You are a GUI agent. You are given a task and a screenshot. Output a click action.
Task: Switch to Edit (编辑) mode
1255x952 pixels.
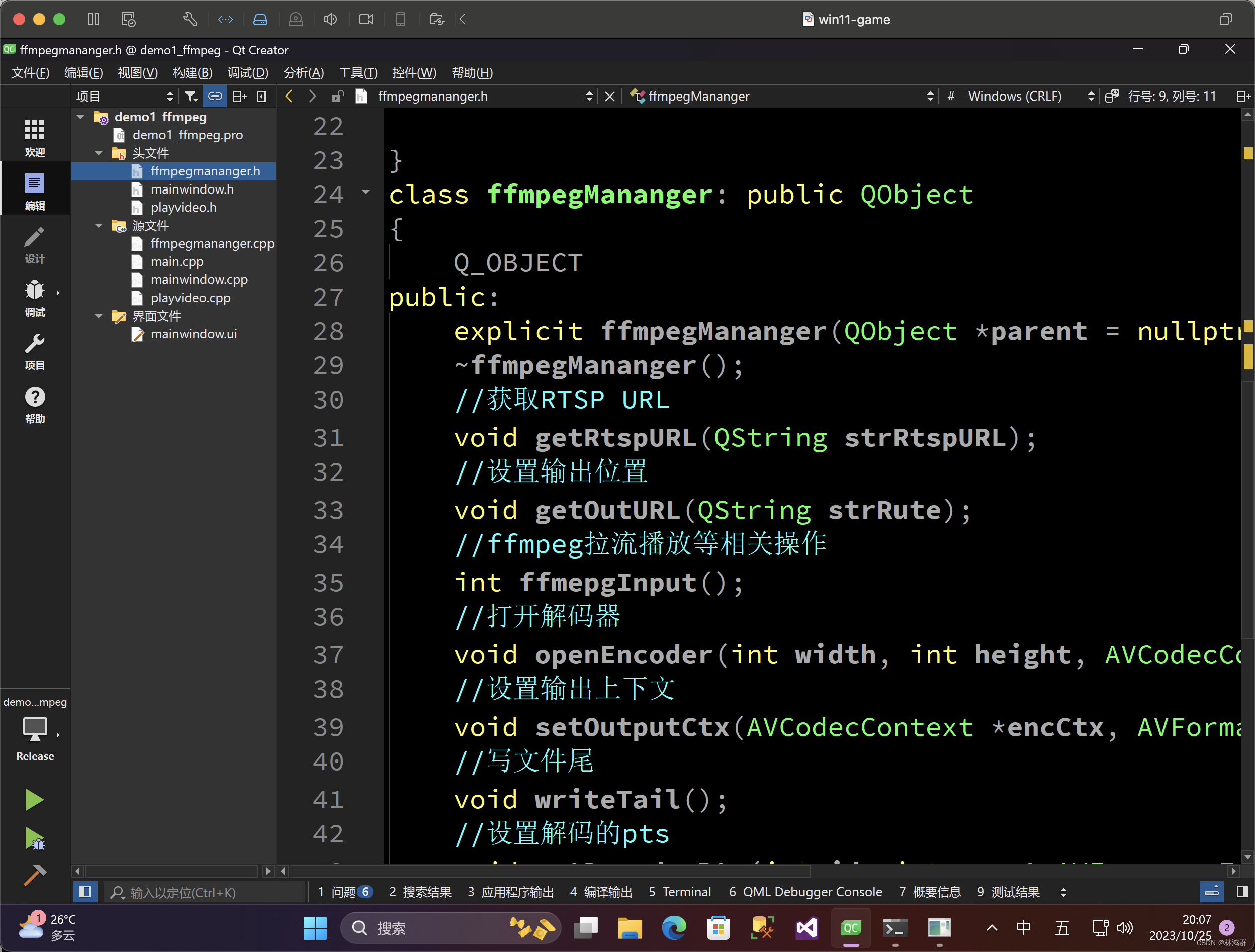(35, 191)
